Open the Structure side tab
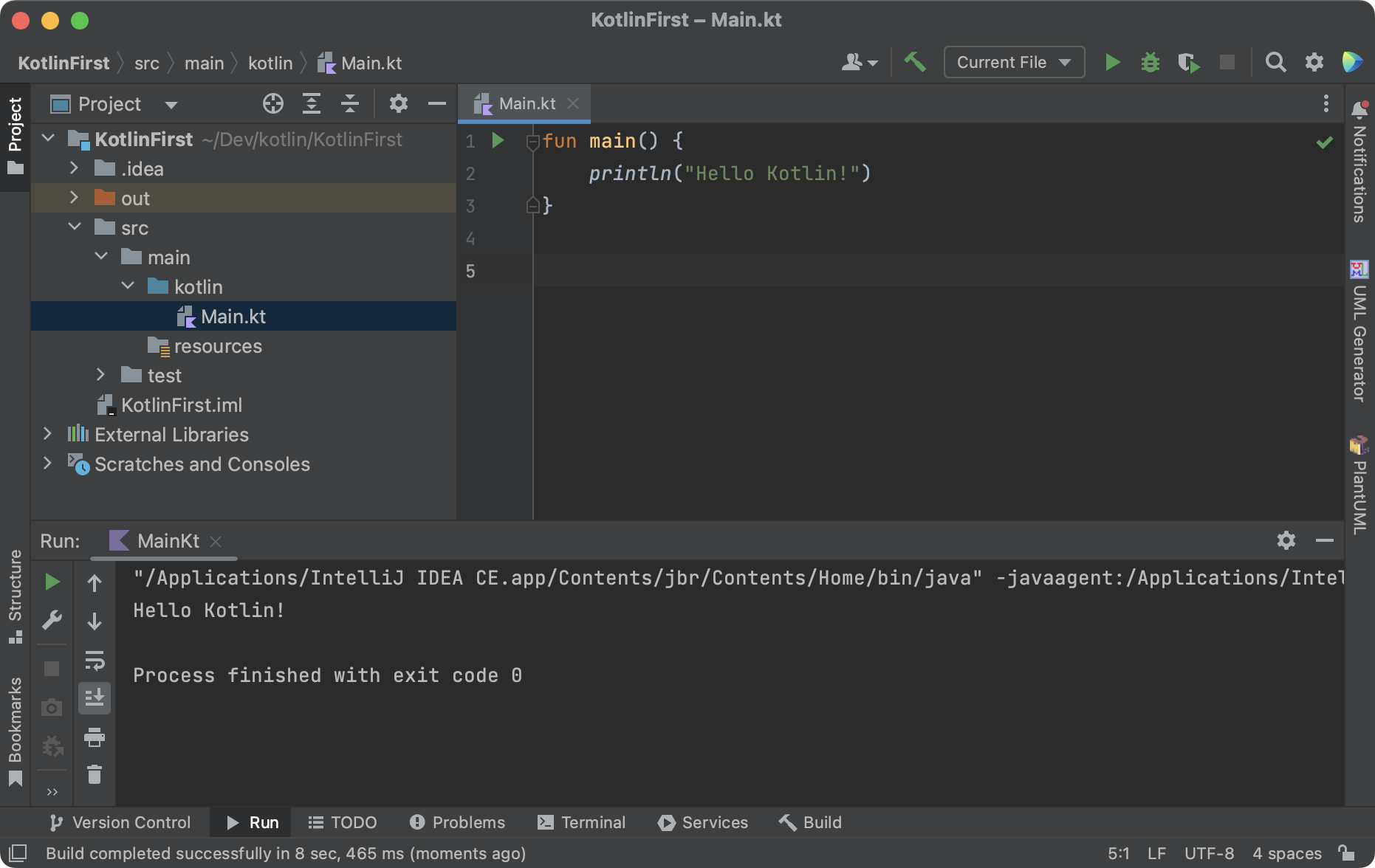Viewport: 1375px width, 868px height. tap(15, 596)
